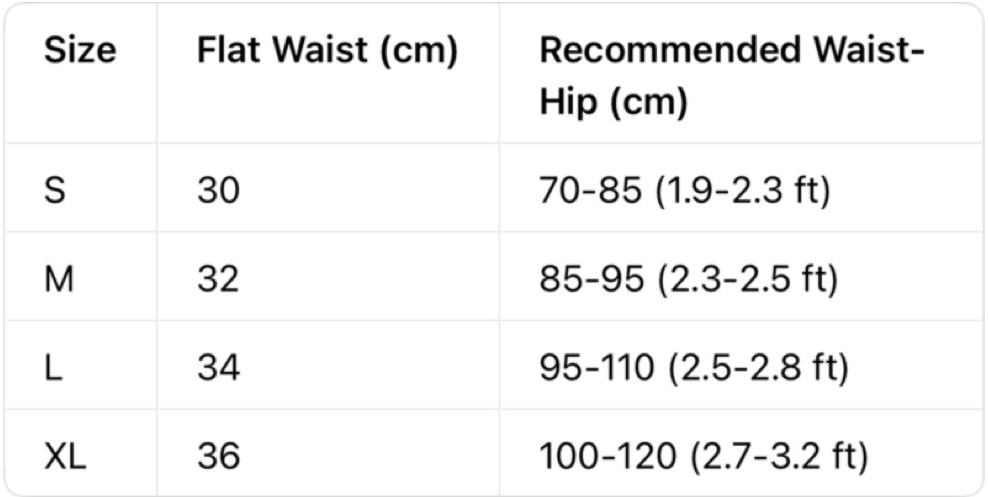Click the 95-110 waist-hip range

[x=597, y=368]
